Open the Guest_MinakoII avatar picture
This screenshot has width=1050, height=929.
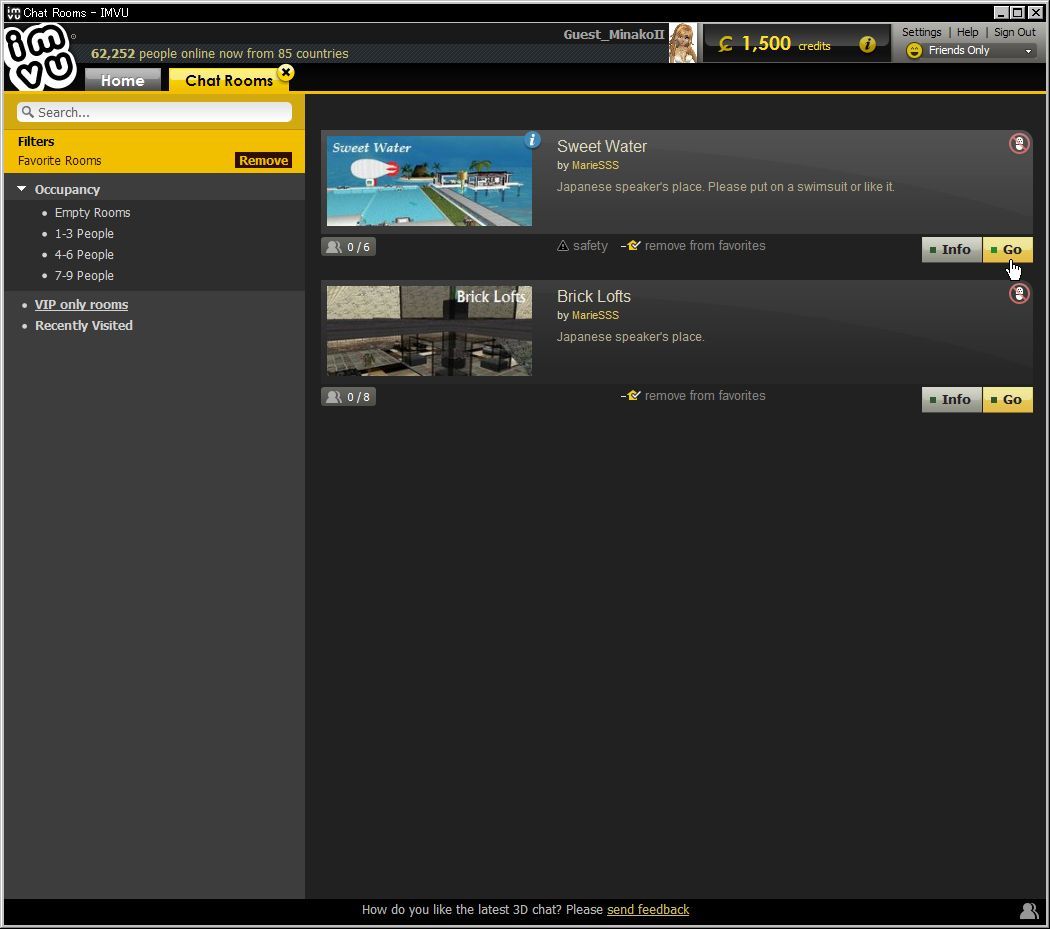682,43
